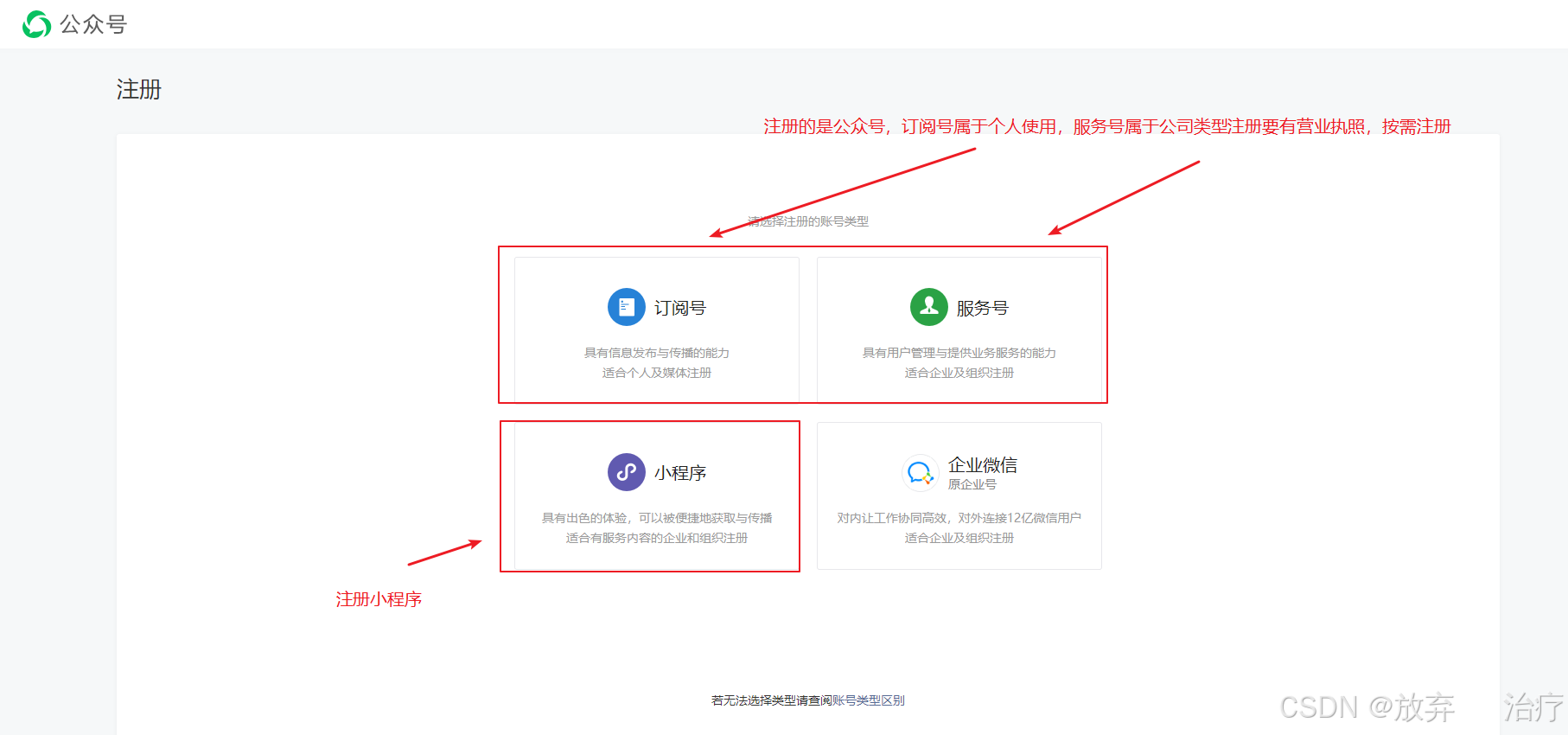Click the 对内让工作协同高效 description text
The height and width of the screenshot is (735, 1568).
[959, 518]
